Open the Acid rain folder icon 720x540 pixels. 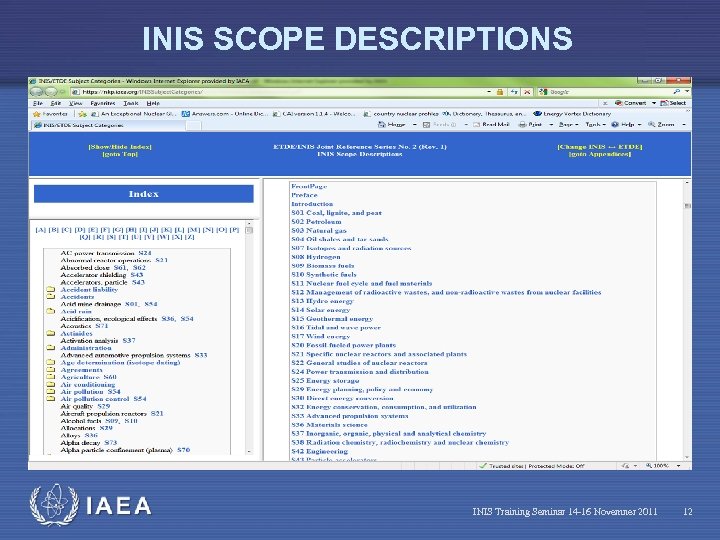51,311
